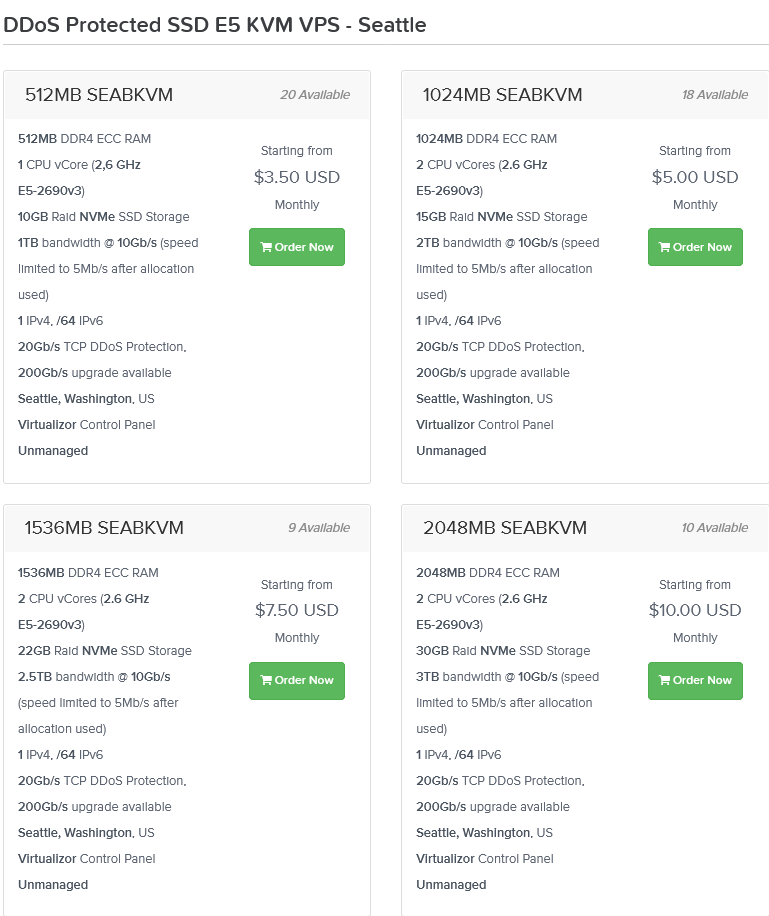The image size is (769, 916).
Task: Click the $5.00 USD price
Action: 695,177
